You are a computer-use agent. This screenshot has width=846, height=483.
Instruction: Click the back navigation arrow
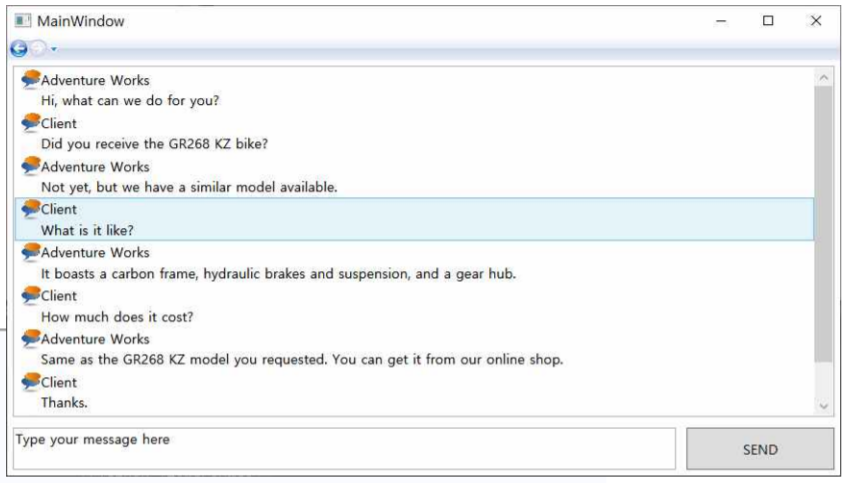19,49
